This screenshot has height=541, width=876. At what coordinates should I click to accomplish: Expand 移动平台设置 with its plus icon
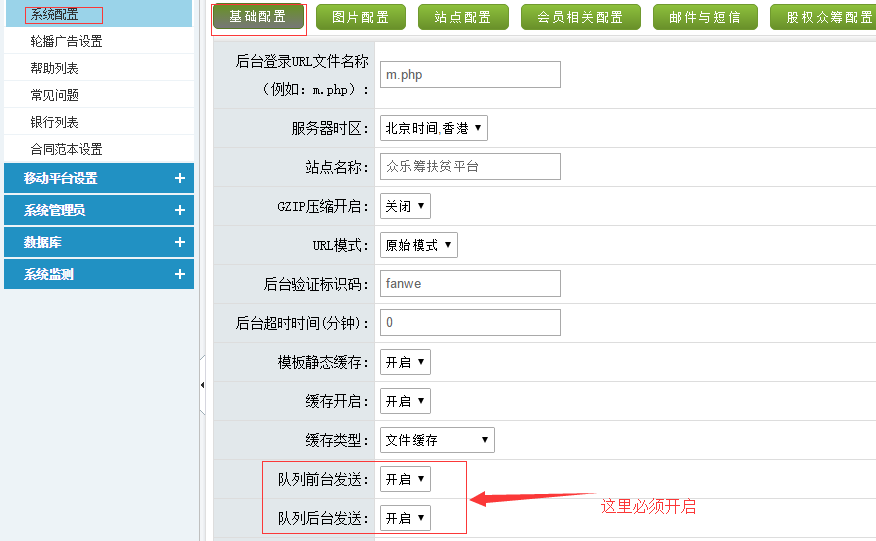point(179,178)
